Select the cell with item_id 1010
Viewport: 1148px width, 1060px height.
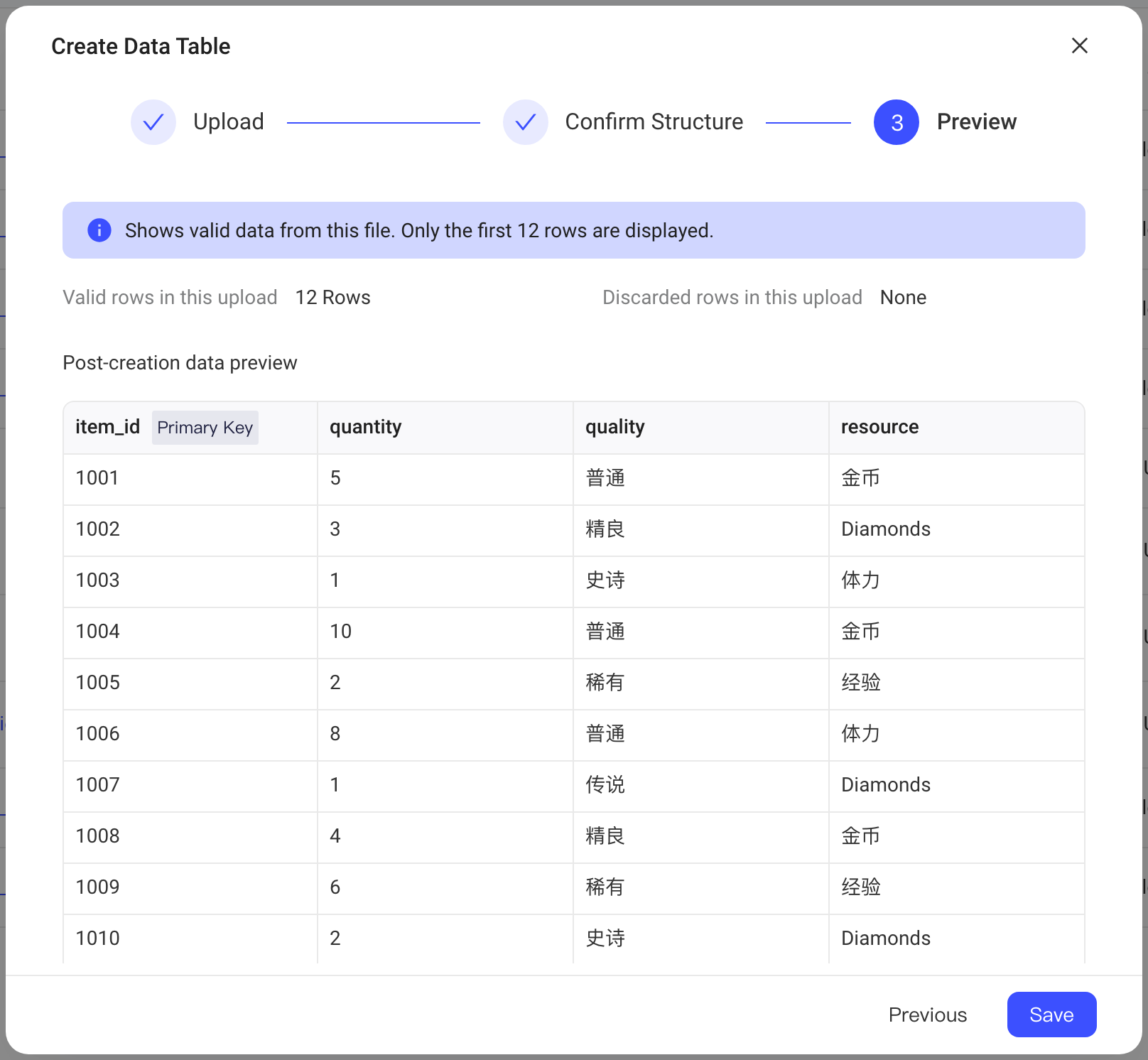190,939
